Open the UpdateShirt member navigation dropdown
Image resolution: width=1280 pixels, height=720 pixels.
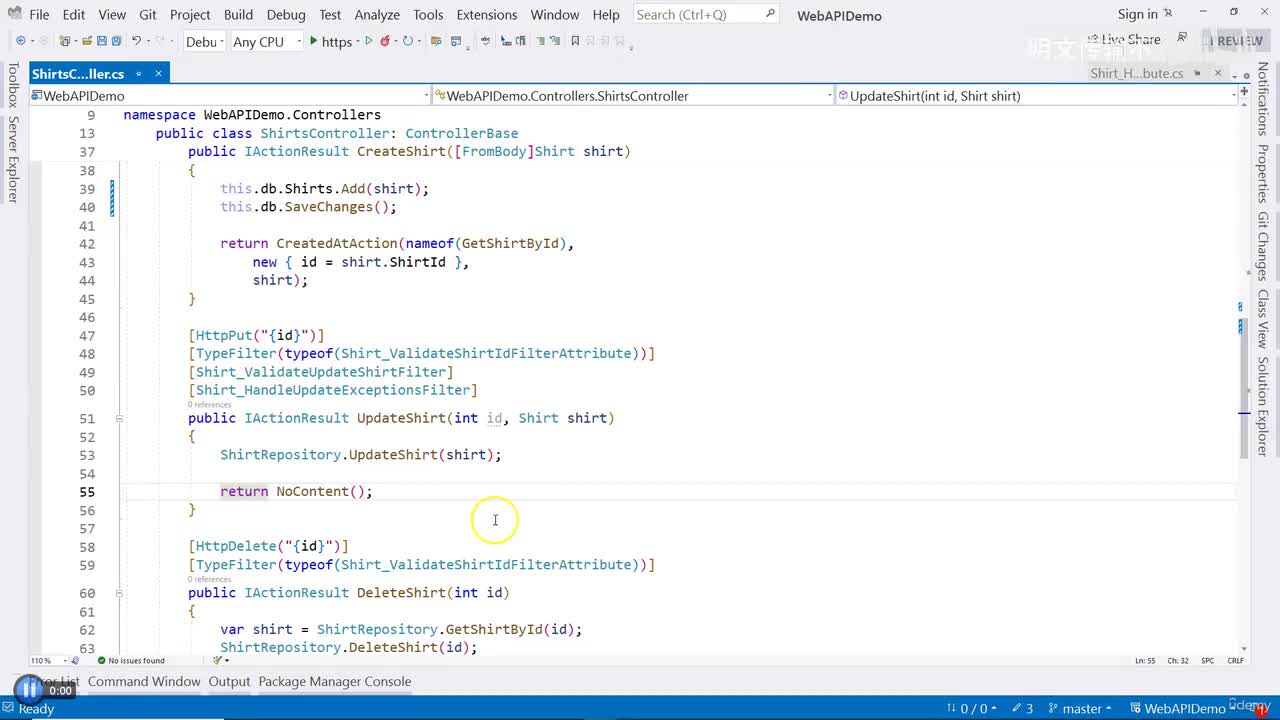1037,96
